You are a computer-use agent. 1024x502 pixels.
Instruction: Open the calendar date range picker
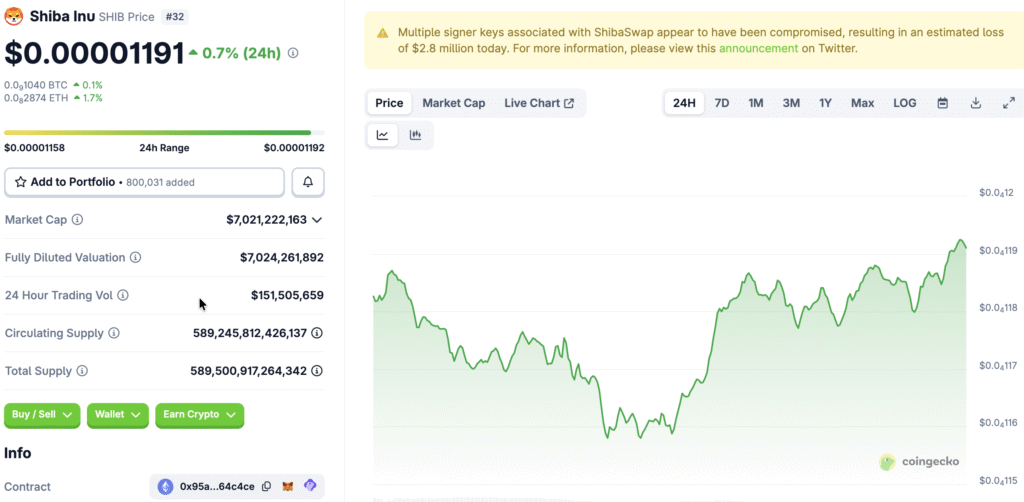point(942,103)
